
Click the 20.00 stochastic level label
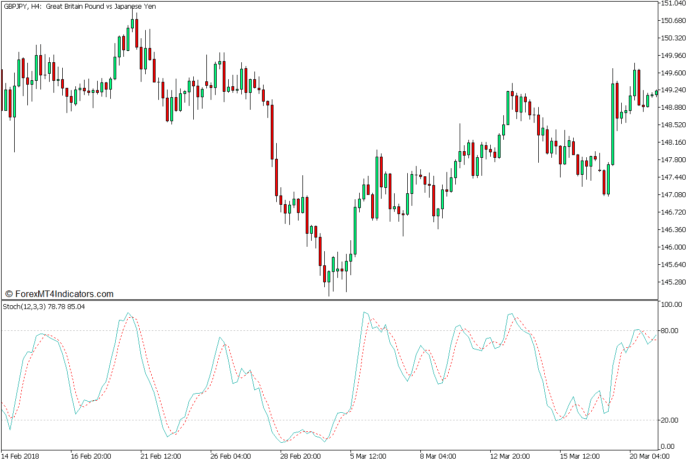(669, 420)
